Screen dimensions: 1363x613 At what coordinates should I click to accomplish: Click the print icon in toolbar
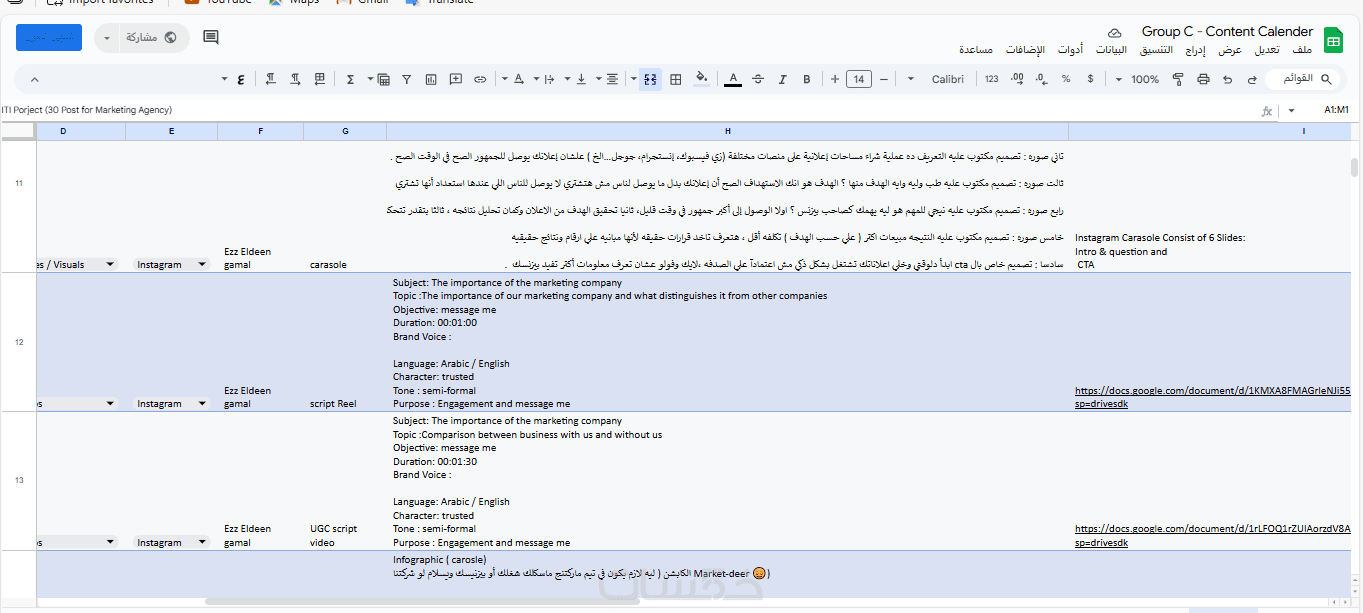click(1203, 79)
